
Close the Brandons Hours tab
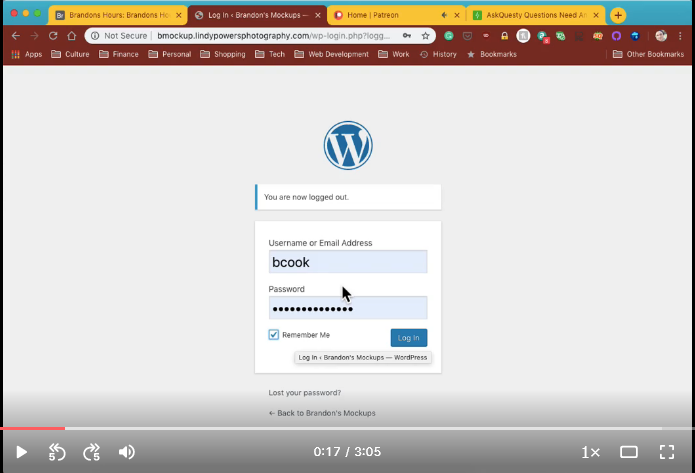(179, 15)
